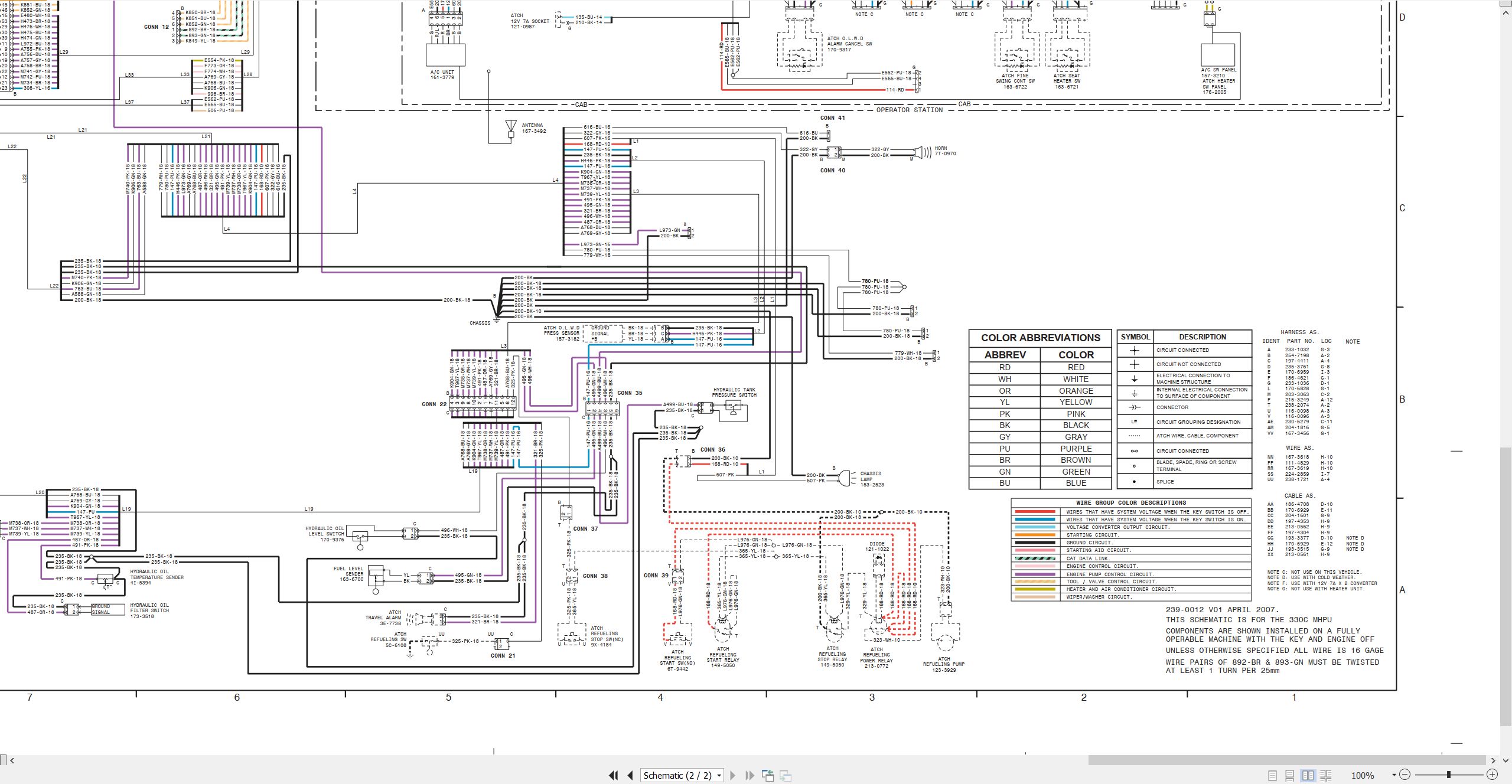
Task: Switch to two-page scrolling view
Action: pos(1325,775)
